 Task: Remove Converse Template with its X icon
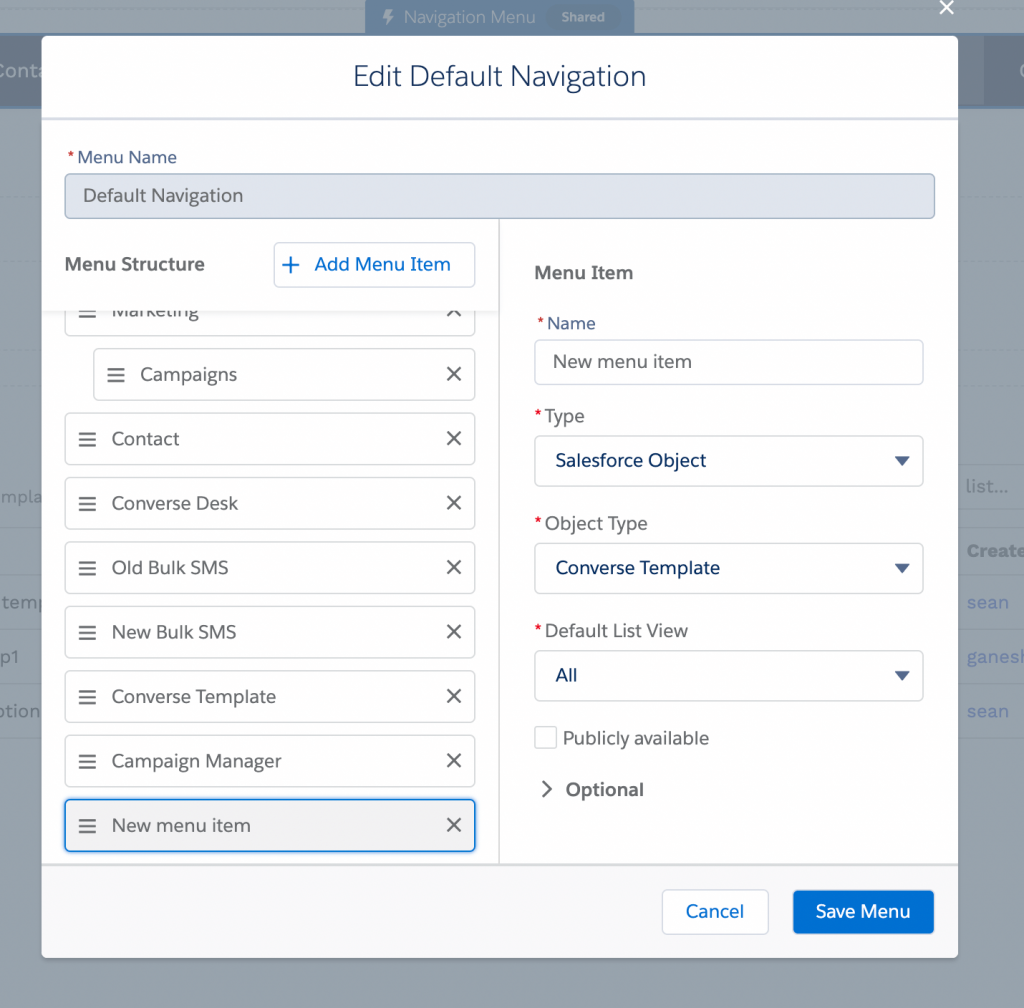[x=453, y=697]
